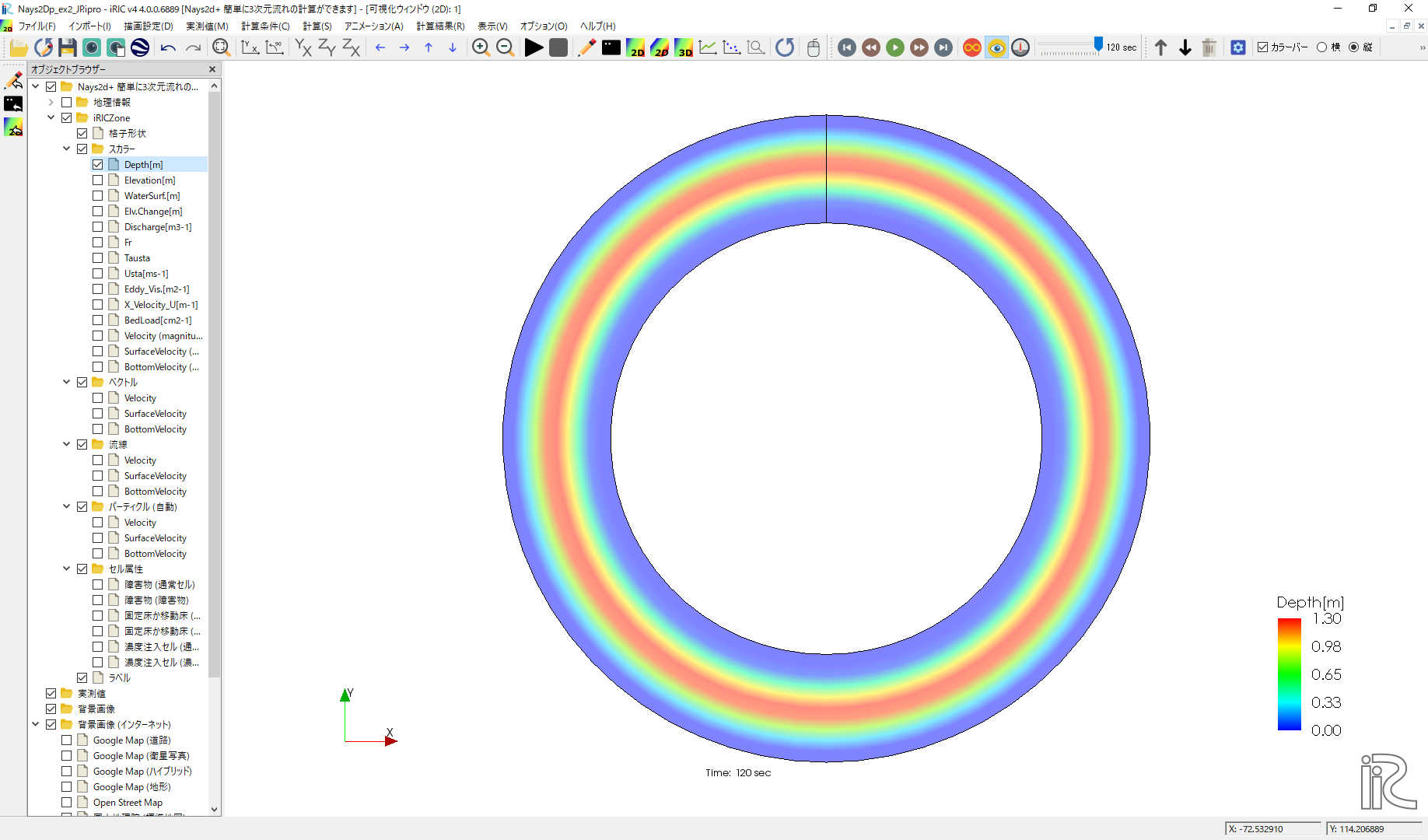Run the solver with the black play icon
This screenshot has height=840, width=1428.
click(534, 47)
